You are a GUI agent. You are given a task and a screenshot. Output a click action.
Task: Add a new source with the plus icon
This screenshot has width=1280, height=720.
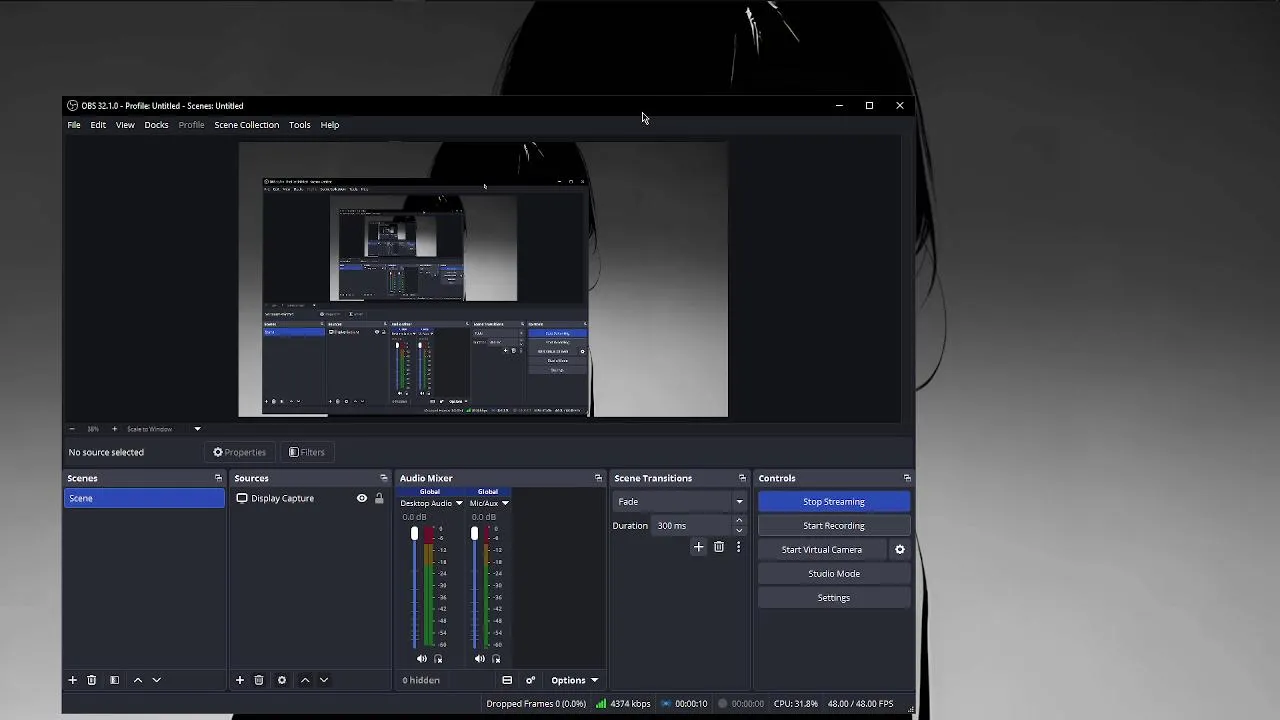pos(239,680)
